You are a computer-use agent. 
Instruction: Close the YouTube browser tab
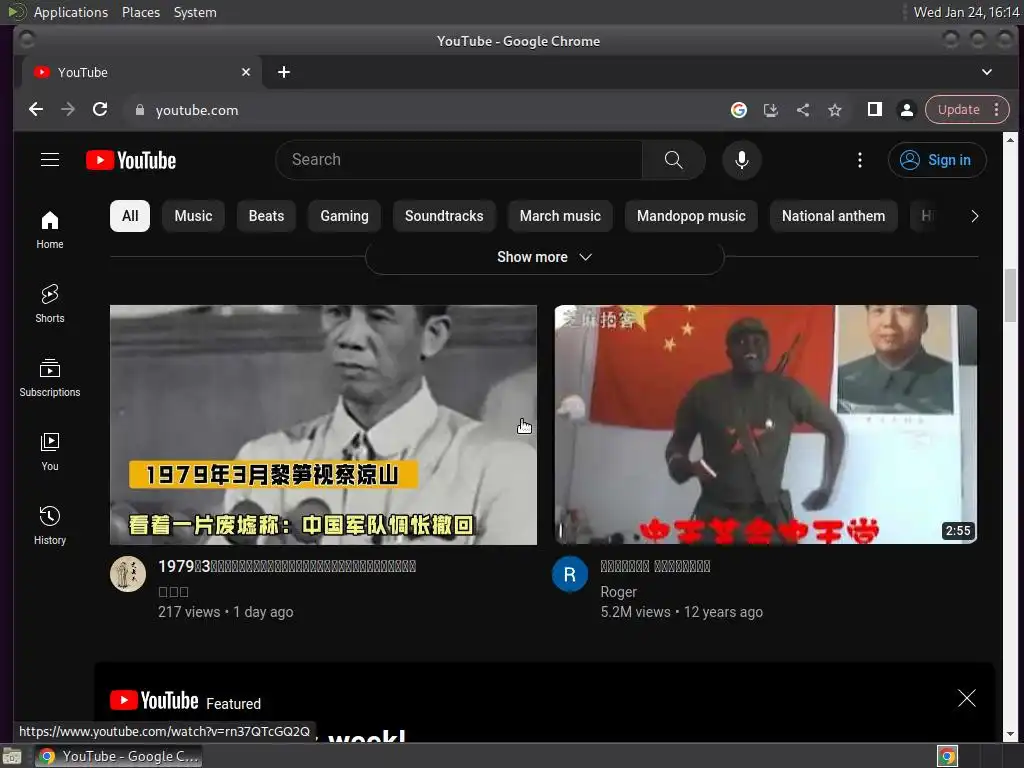tap(246, 72)
